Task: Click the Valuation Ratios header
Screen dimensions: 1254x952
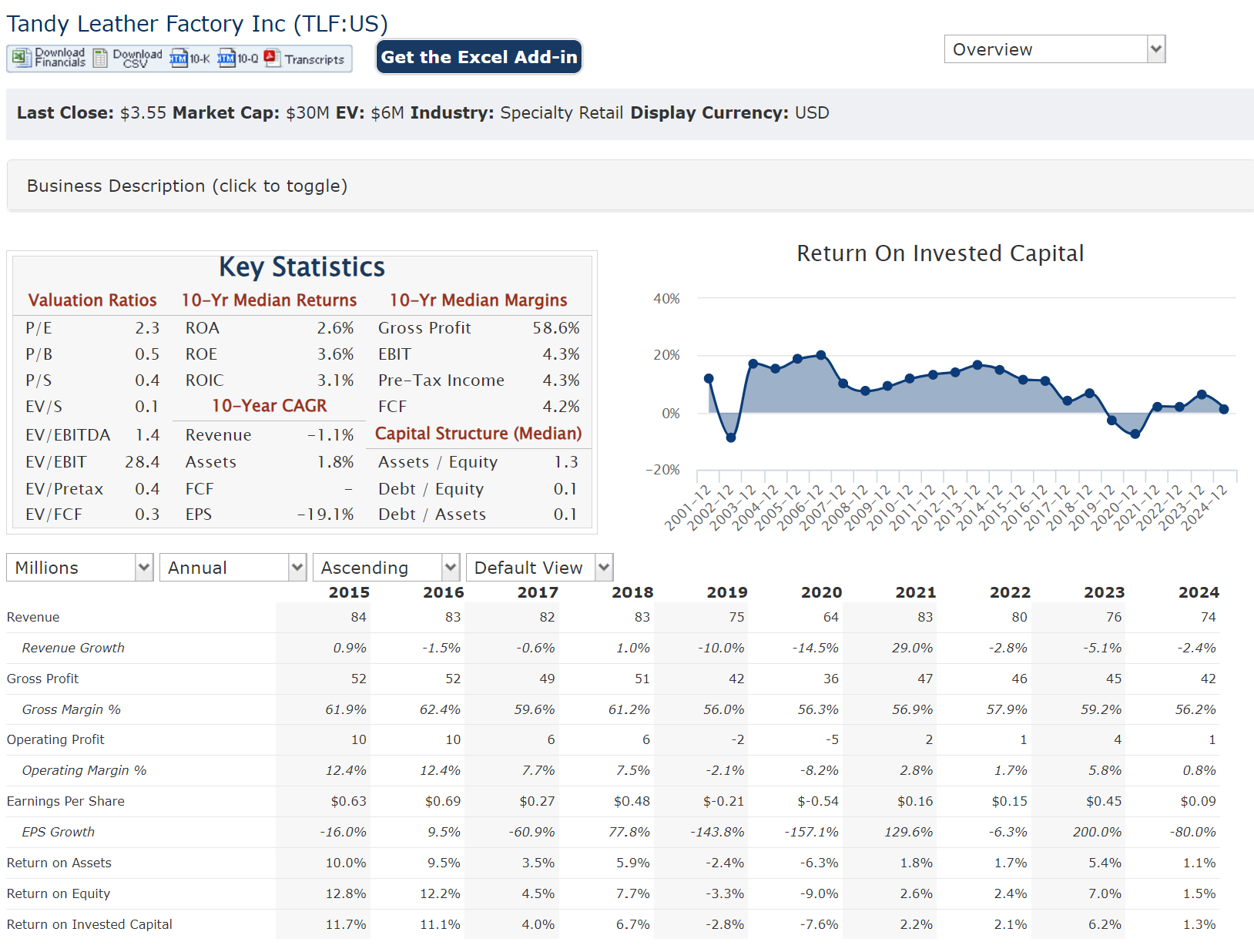Action: tap(92, 300)
